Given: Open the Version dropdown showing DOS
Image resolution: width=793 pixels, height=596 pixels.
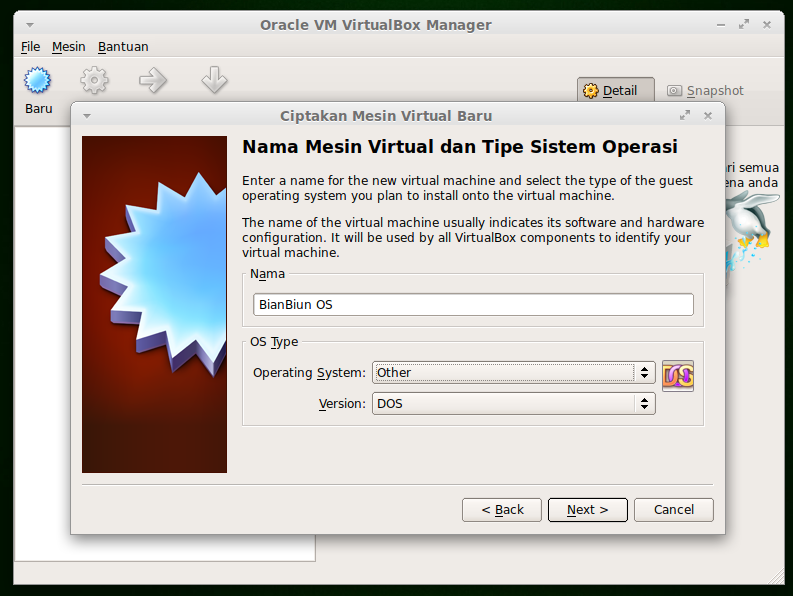Looking at the screenshot, I should (x=514, y=404).
